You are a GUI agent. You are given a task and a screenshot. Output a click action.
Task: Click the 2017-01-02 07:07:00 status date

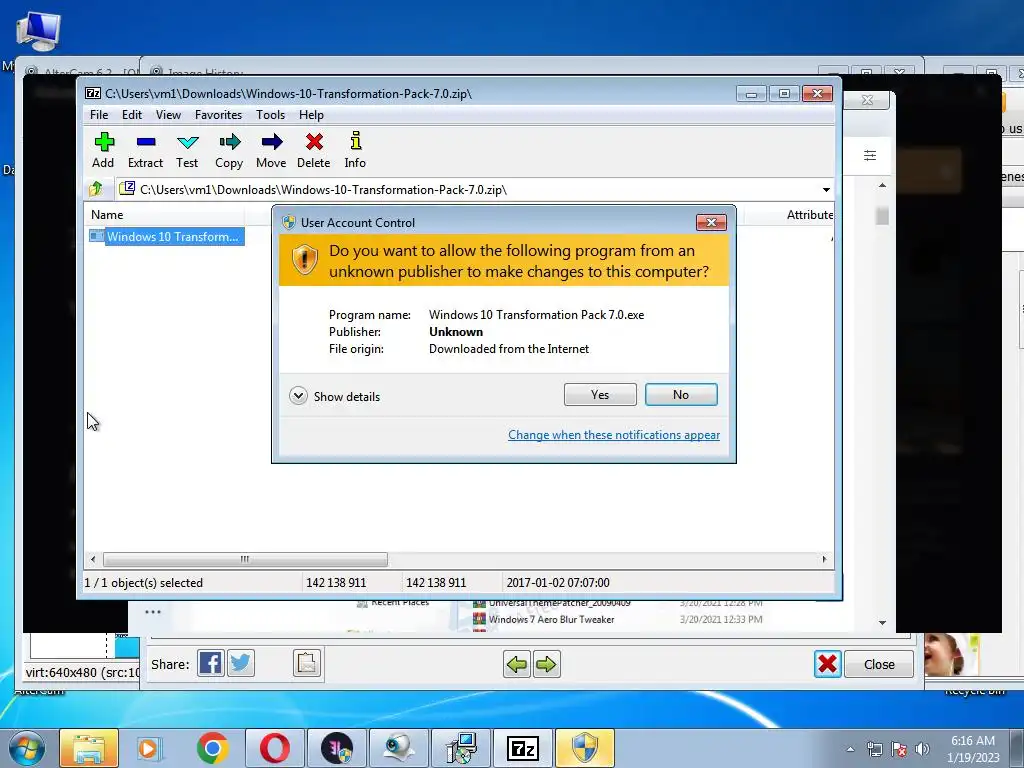(558, 583)
